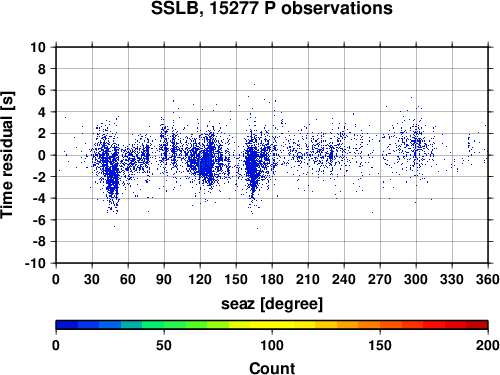Click the y-axis tick label '-2'
This screenshot has height=375, width=500.
(39, 177)
